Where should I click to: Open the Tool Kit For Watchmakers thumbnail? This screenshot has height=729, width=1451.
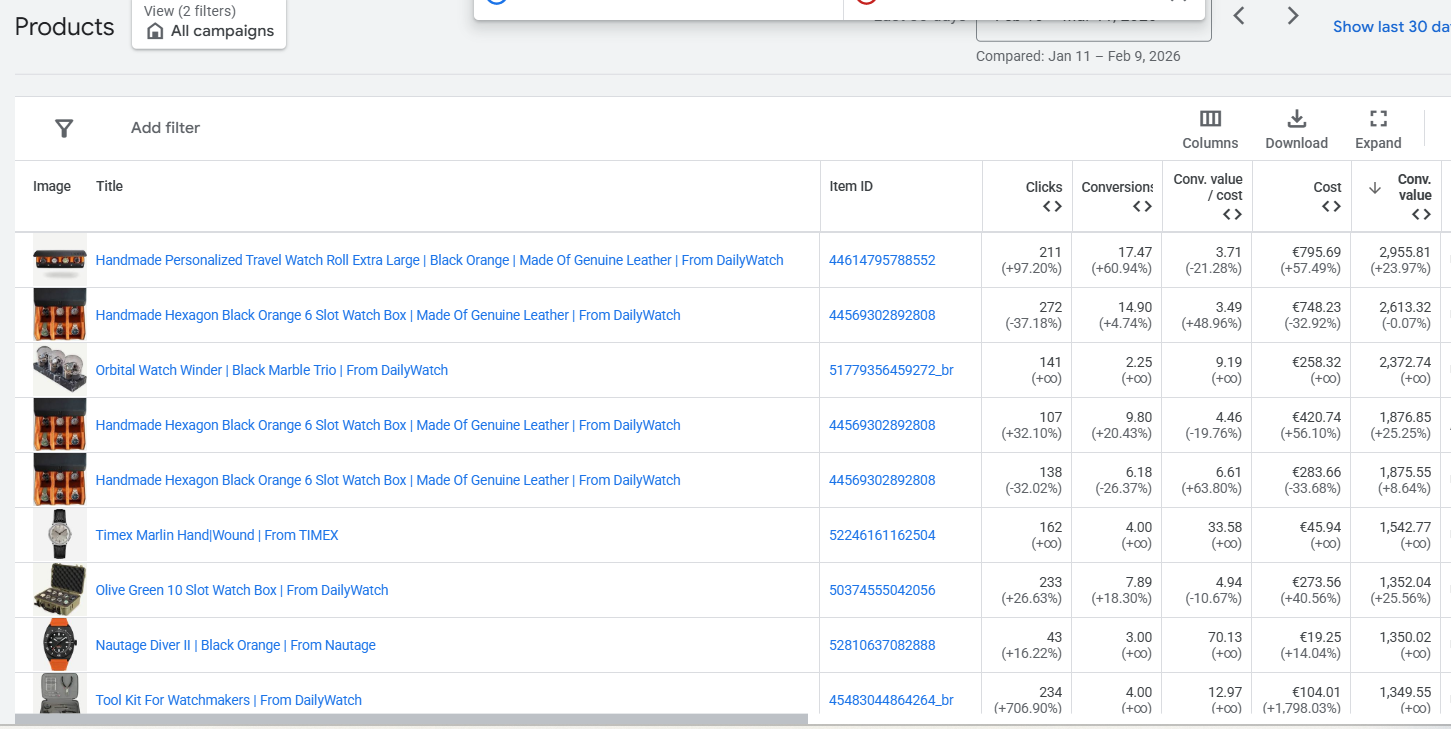pos(60,694)
